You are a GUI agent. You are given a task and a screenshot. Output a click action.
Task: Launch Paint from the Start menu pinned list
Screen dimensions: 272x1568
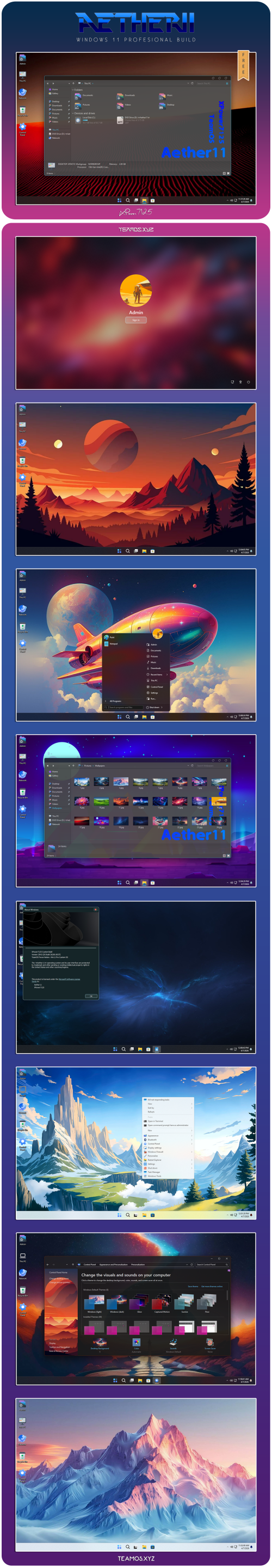coord(110,637)
